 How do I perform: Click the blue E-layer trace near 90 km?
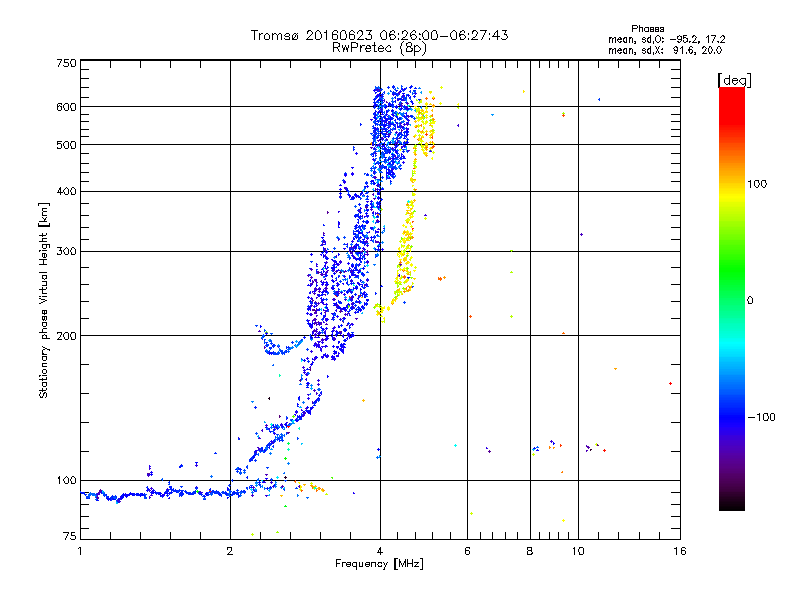coord(163,493)
